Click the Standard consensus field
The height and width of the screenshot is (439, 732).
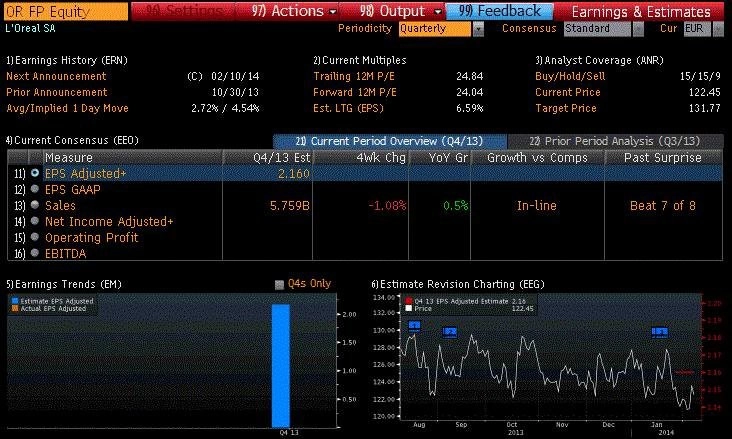tap(598, 29)
